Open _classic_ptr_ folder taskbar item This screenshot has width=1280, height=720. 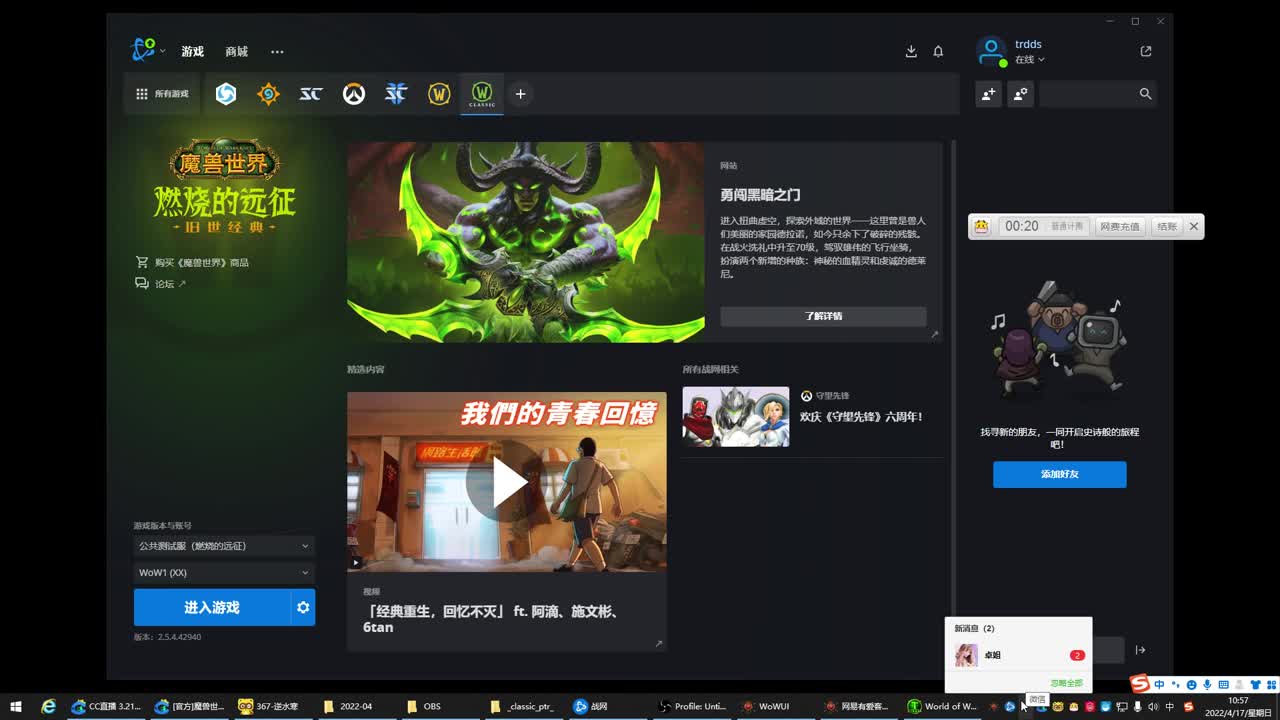coord(523,706)
